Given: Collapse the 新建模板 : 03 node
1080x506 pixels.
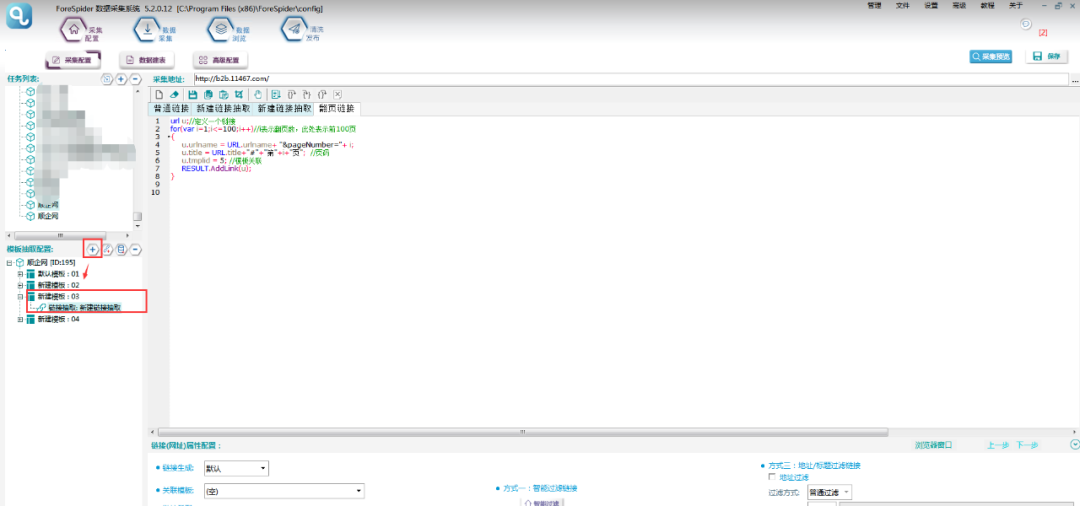Looking at the screenshot, I should coord(21,296).
